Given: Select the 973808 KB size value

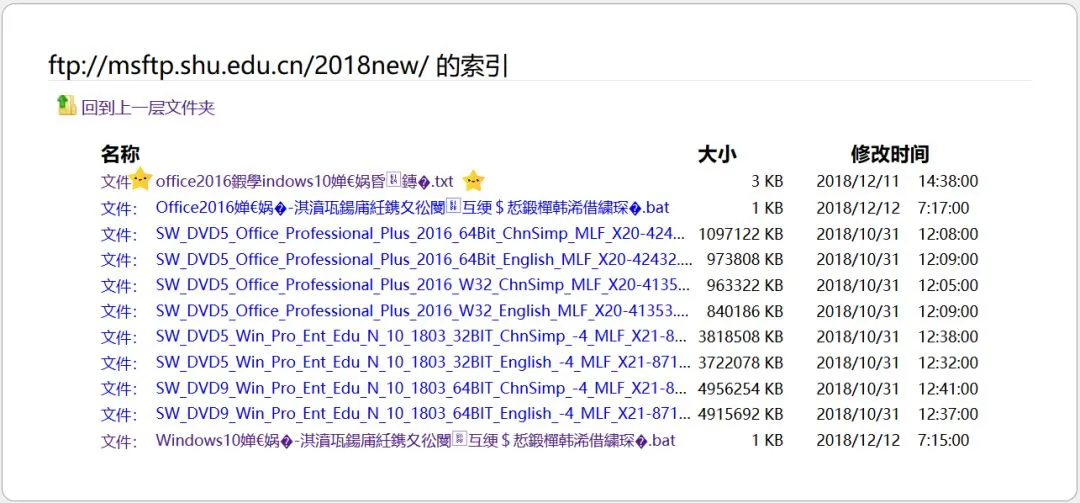Looking at the screenshot, I should [x=745, y=260].
